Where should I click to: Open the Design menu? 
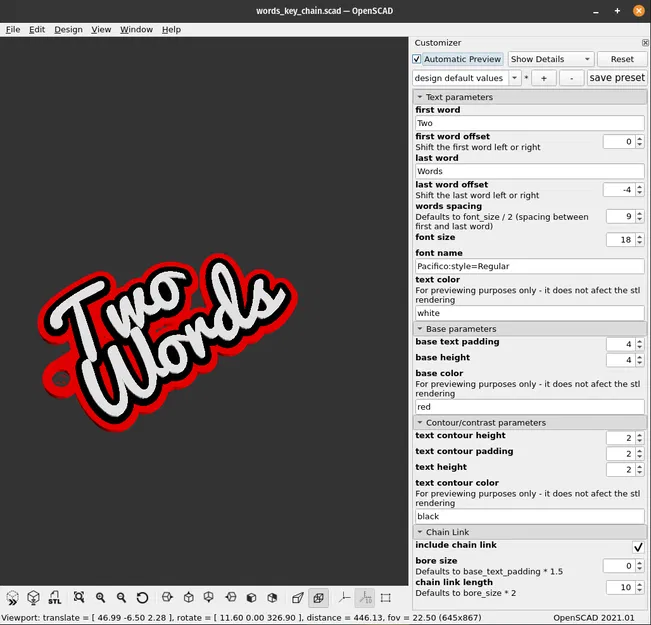(69, 29)
